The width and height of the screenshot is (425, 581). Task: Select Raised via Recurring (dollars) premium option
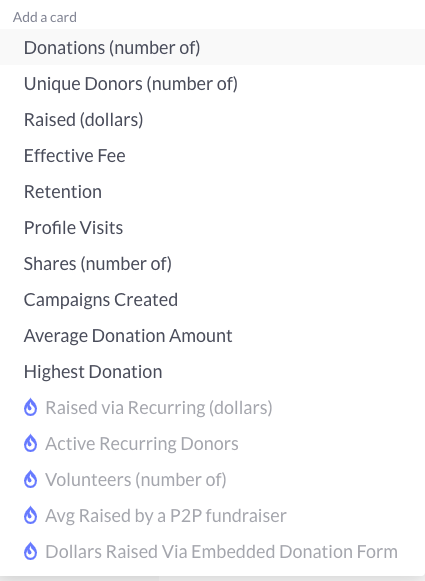point(212,407)
